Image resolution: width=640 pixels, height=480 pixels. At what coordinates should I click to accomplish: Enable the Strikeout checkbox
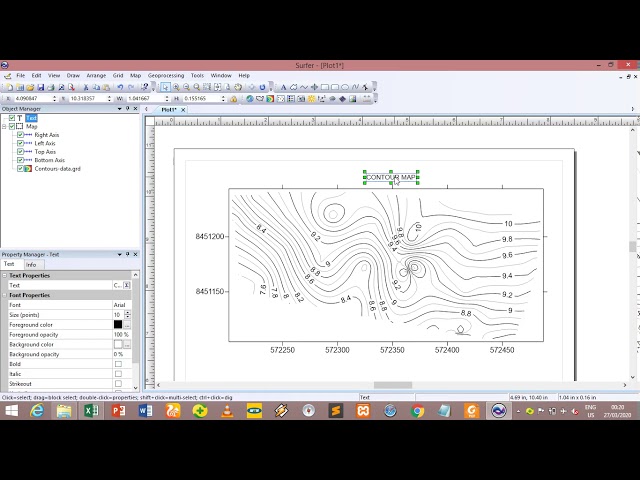[118, 384]
